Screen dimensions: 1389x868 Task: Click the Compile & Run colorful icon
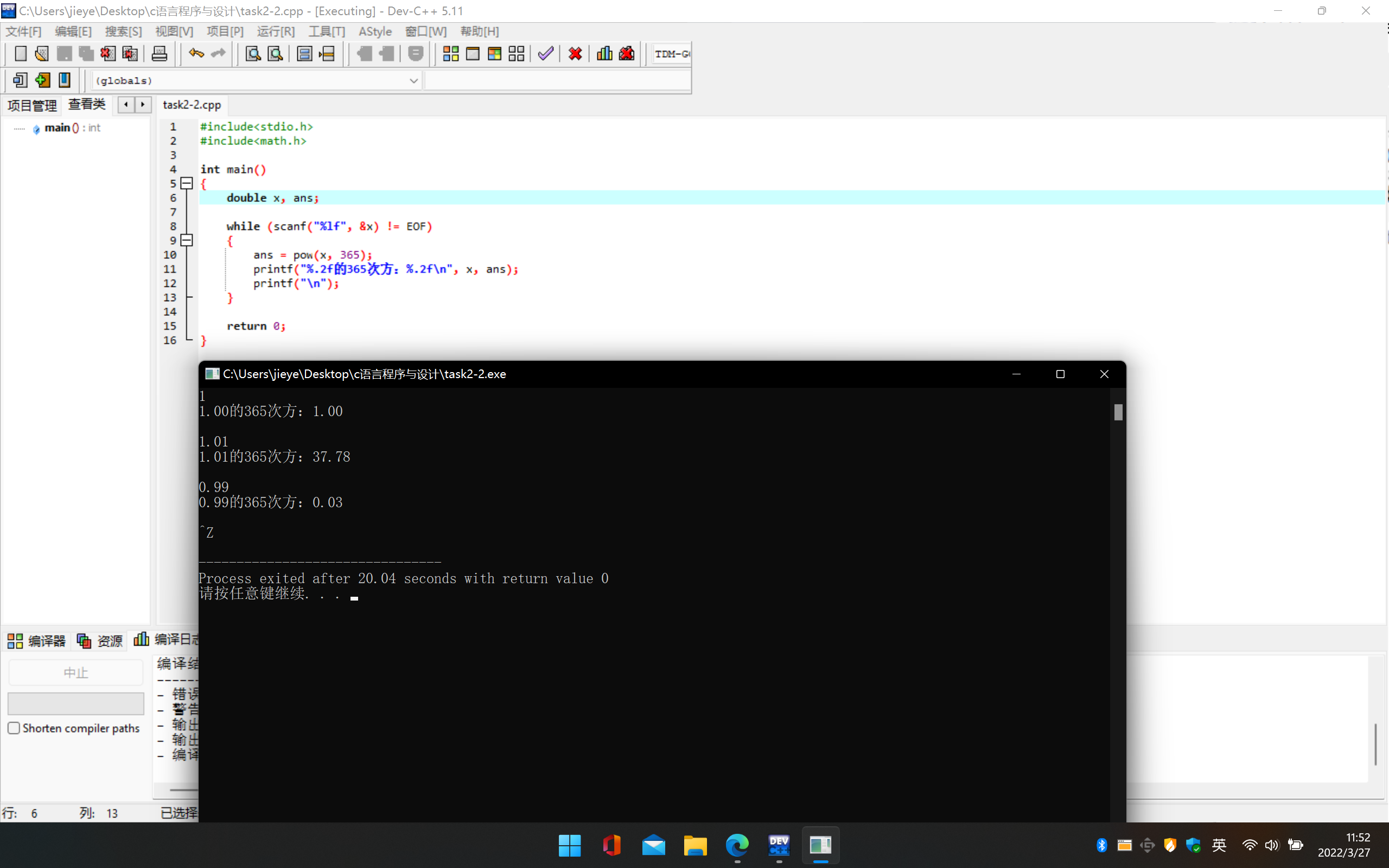[494, 54]
